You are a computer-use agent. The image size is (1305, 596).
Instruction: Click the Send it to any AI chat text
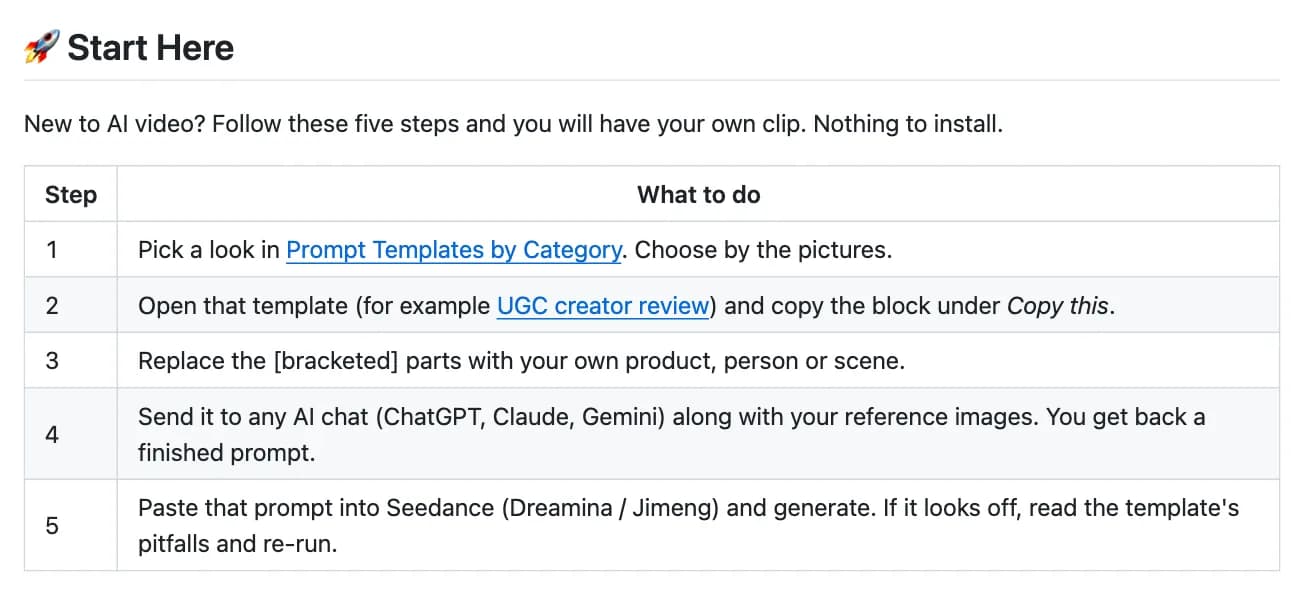pos(255,416)
